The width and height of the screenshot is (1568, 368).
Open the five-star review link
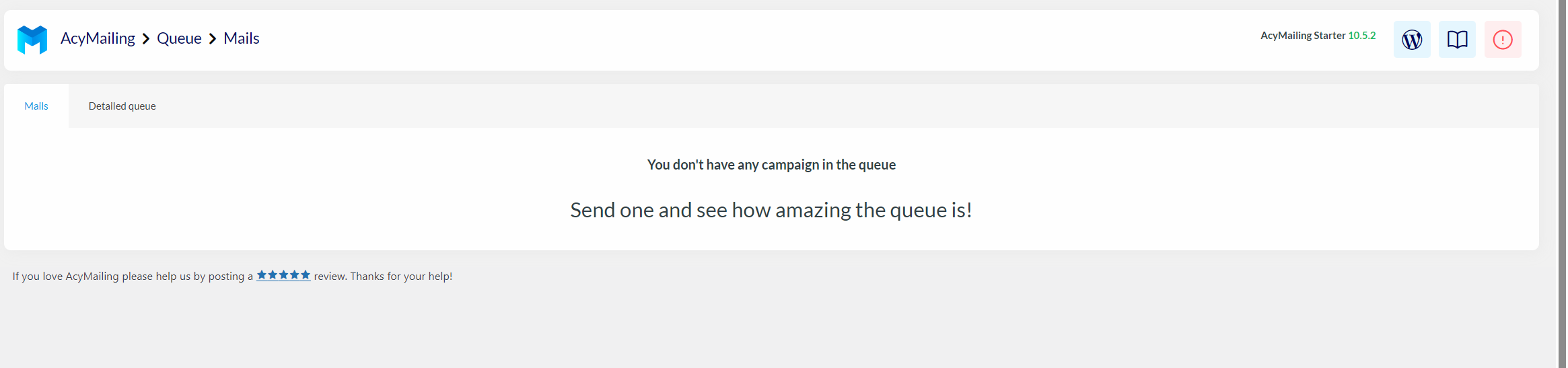(x=283, y=275)
